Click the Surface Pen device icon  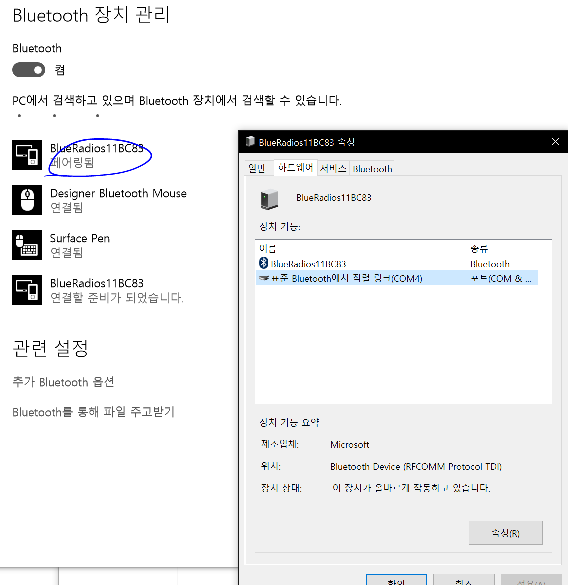[27, 245]
